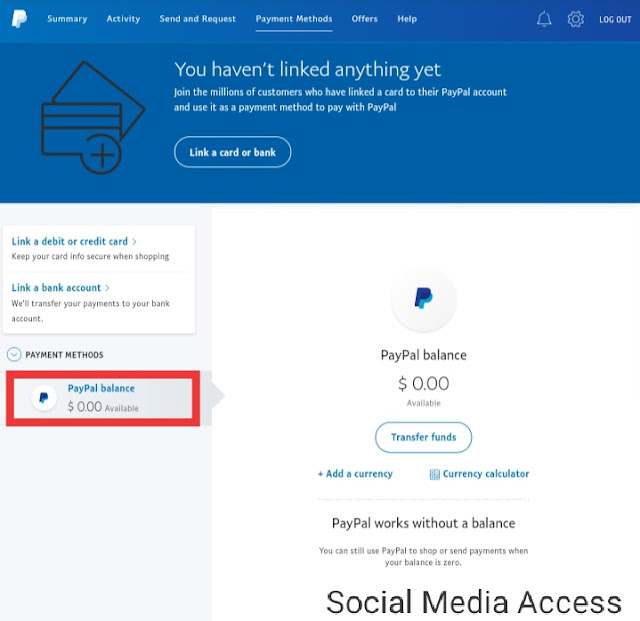
Task: Log out of the account
Action: coord(615,20)
